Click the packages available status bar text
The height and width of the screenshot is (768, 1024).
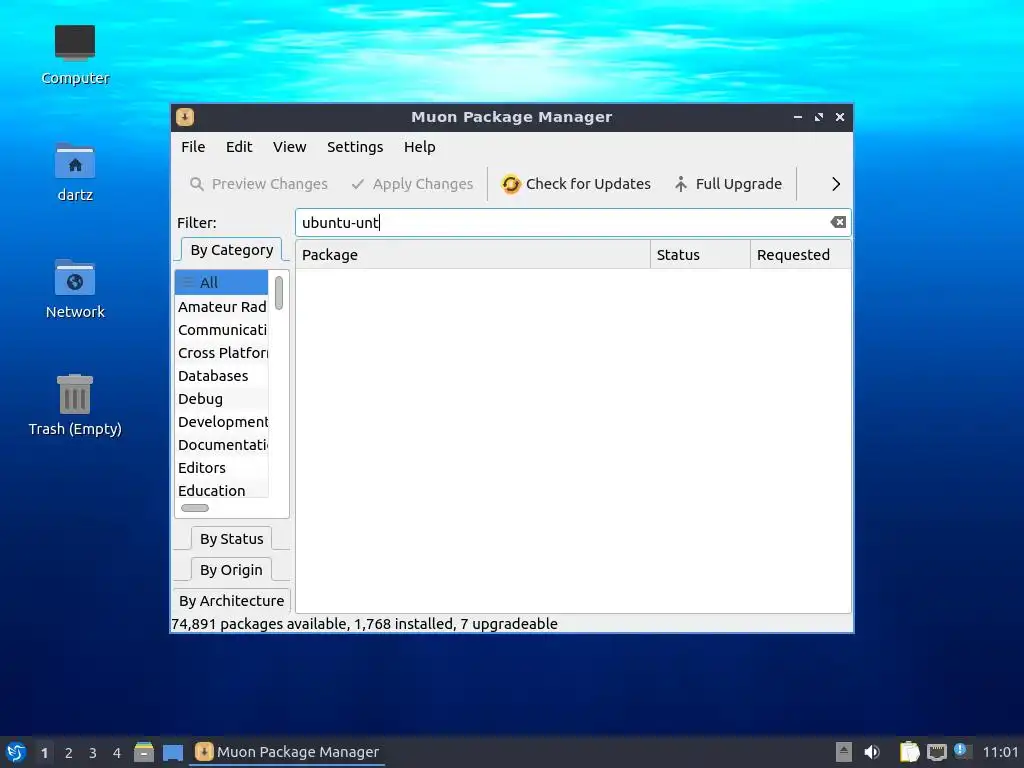tap(364, 624)
